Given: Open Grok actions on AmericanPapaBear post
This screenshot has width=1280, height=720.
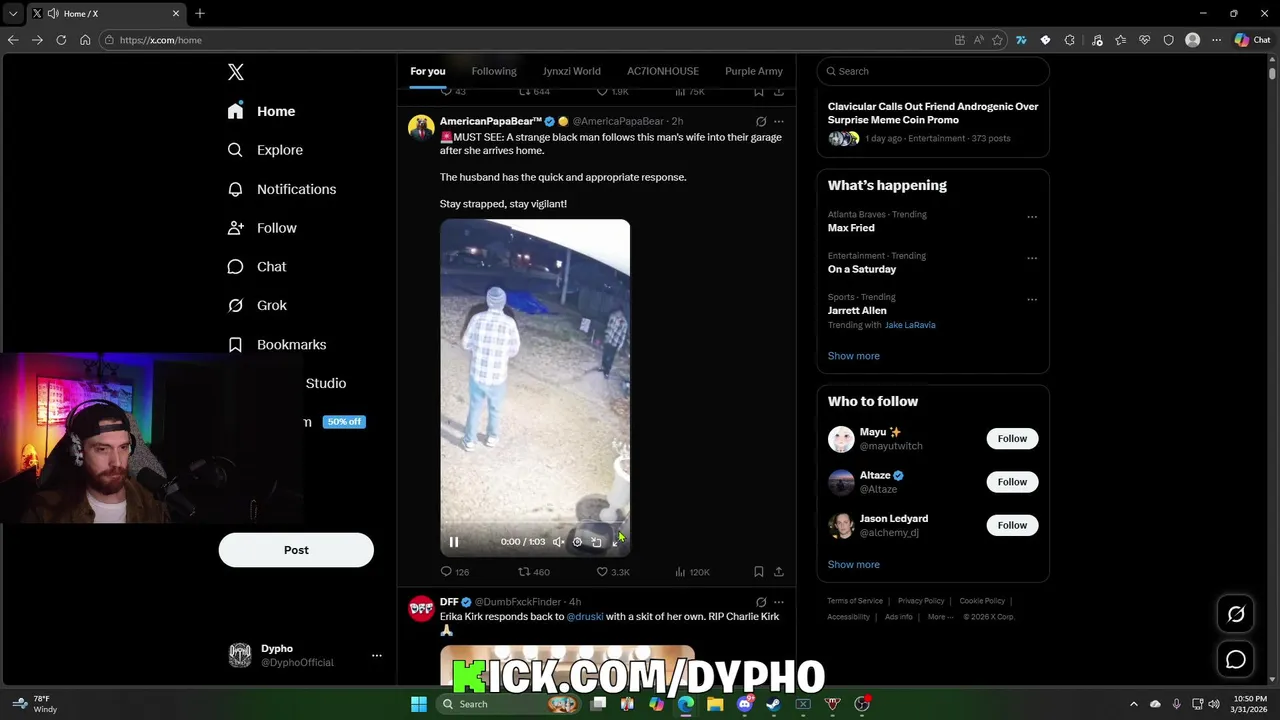Looking at the screenshot, I should point(761,122).
